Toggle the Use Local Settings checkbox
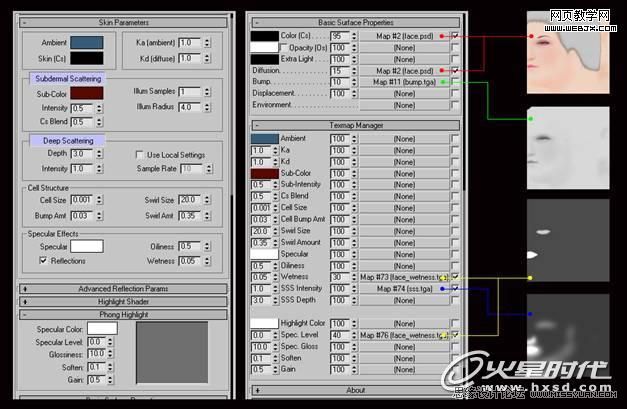 click(x=140, y=155)
